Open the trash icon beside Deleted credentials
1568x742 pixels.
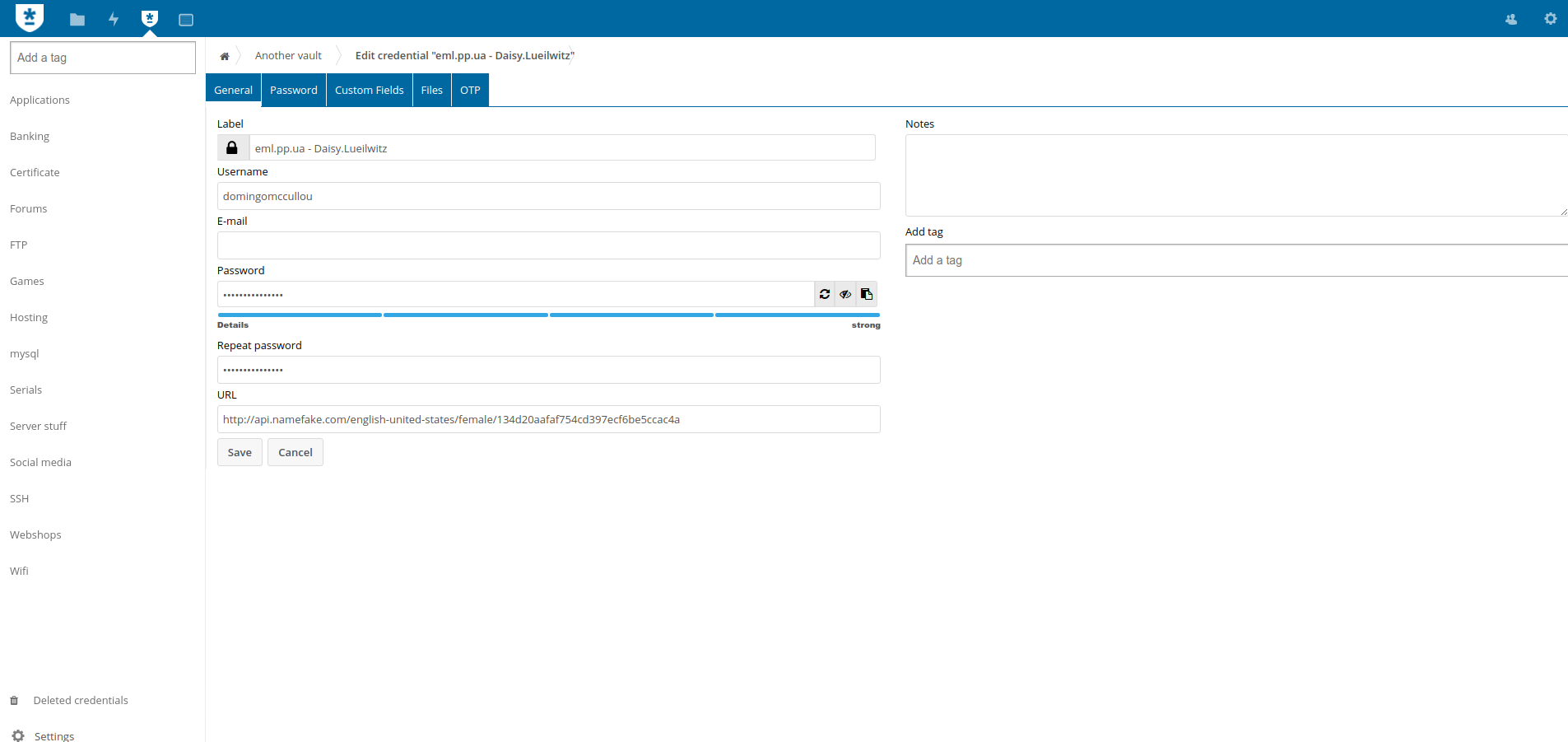coord(14,700)
